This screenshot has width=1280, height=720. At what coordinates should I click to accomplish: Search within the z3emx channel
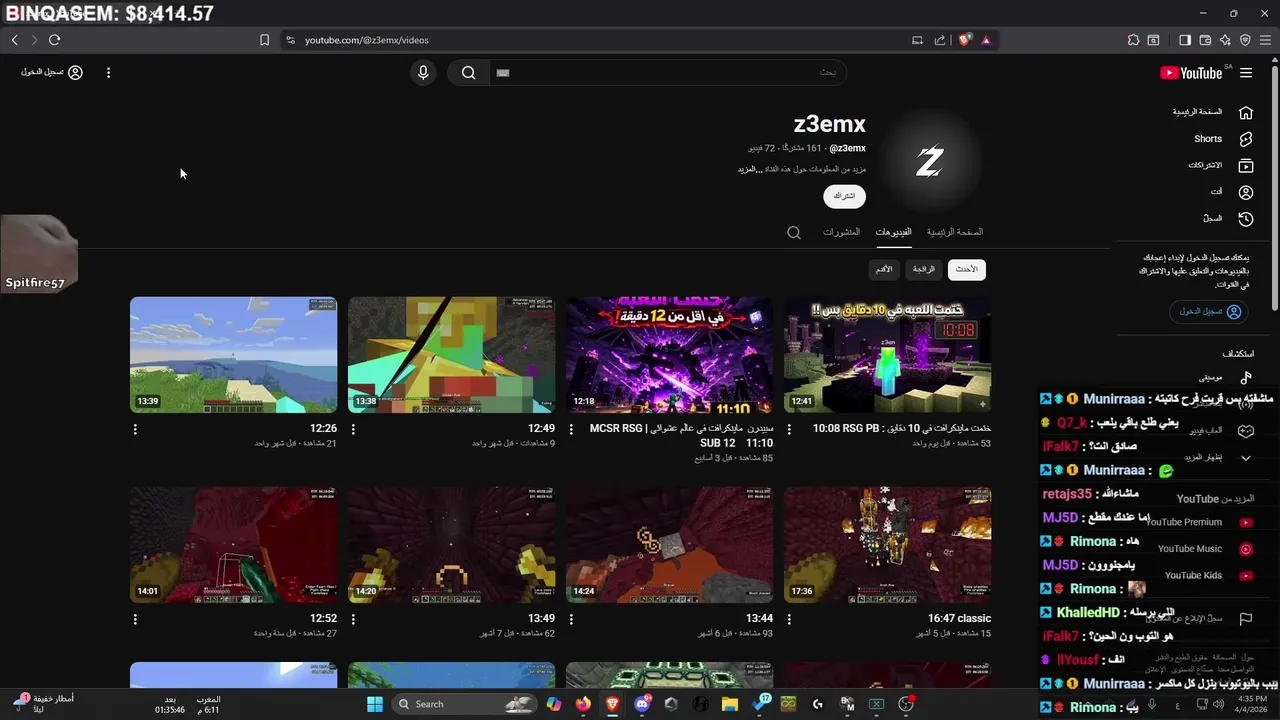tap(794, 232)
